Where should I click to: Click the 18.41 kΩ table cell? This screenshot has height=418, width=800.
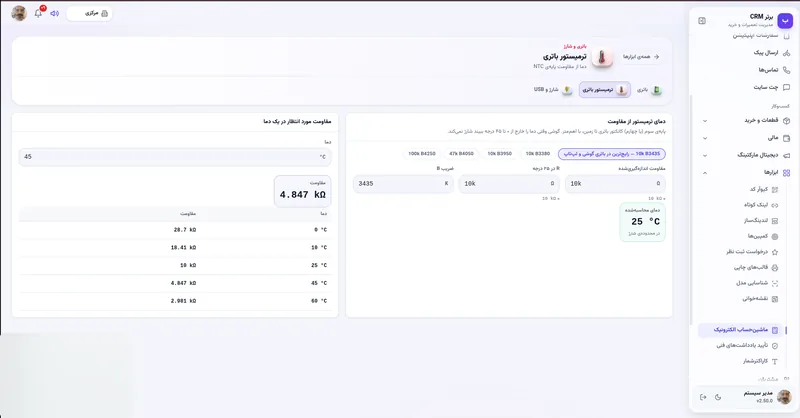coord(183,248)
